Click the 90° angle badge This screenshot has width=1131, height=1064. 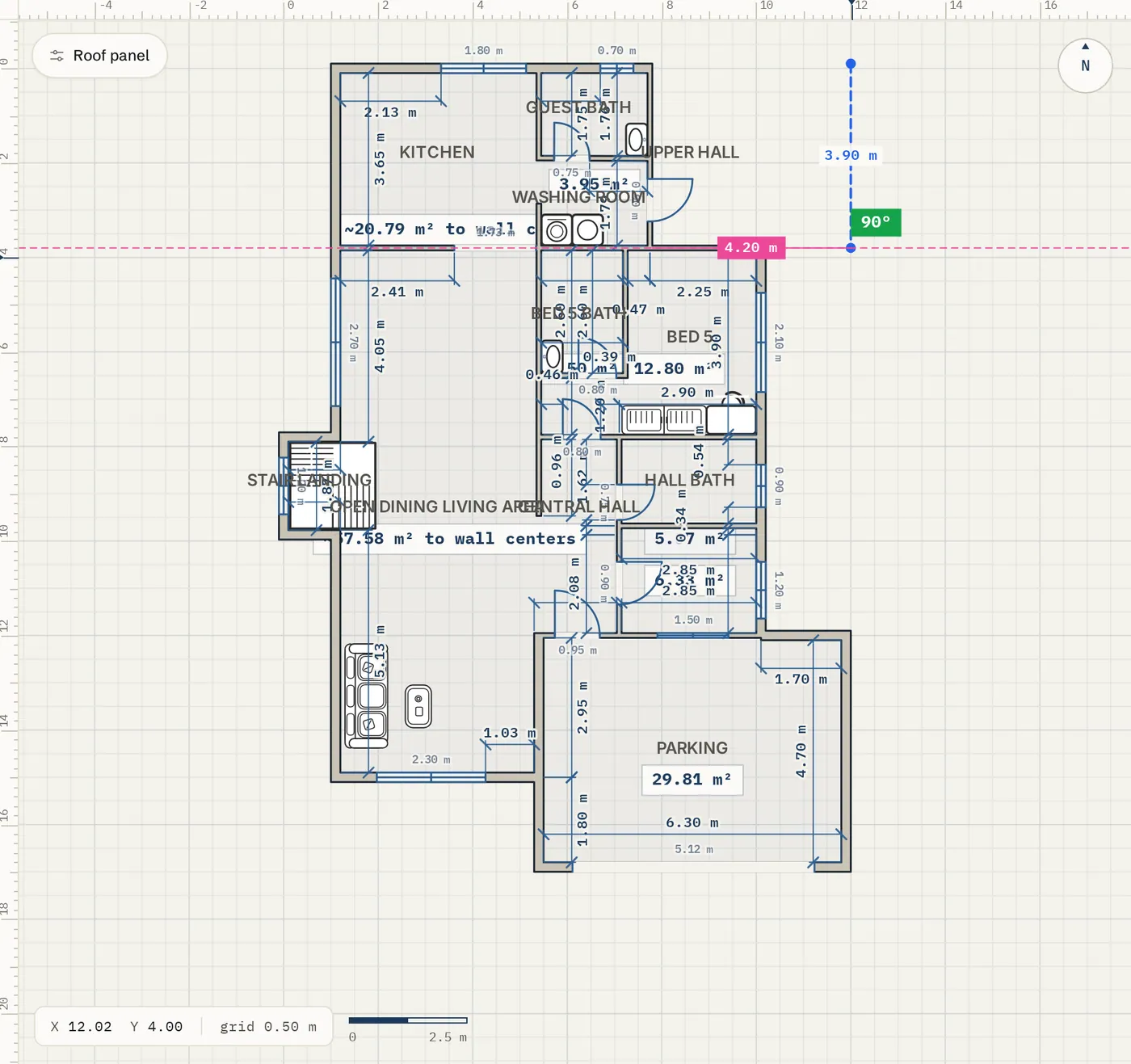coord(876,222)
